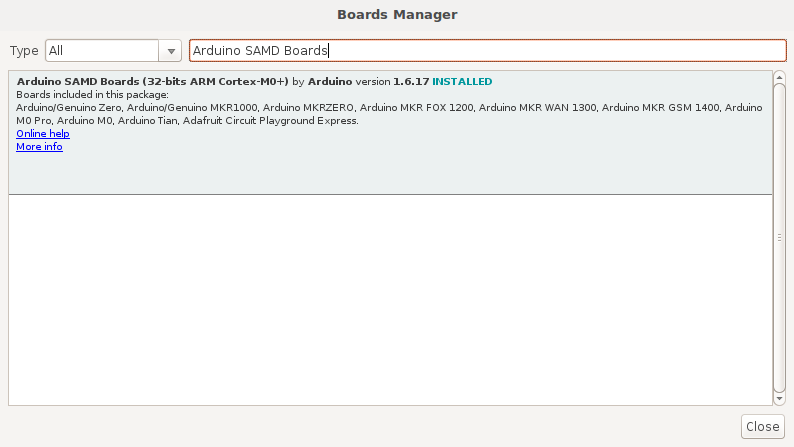Click the version 1.6.17 text
Screen dimensions: 794x447
392,82
